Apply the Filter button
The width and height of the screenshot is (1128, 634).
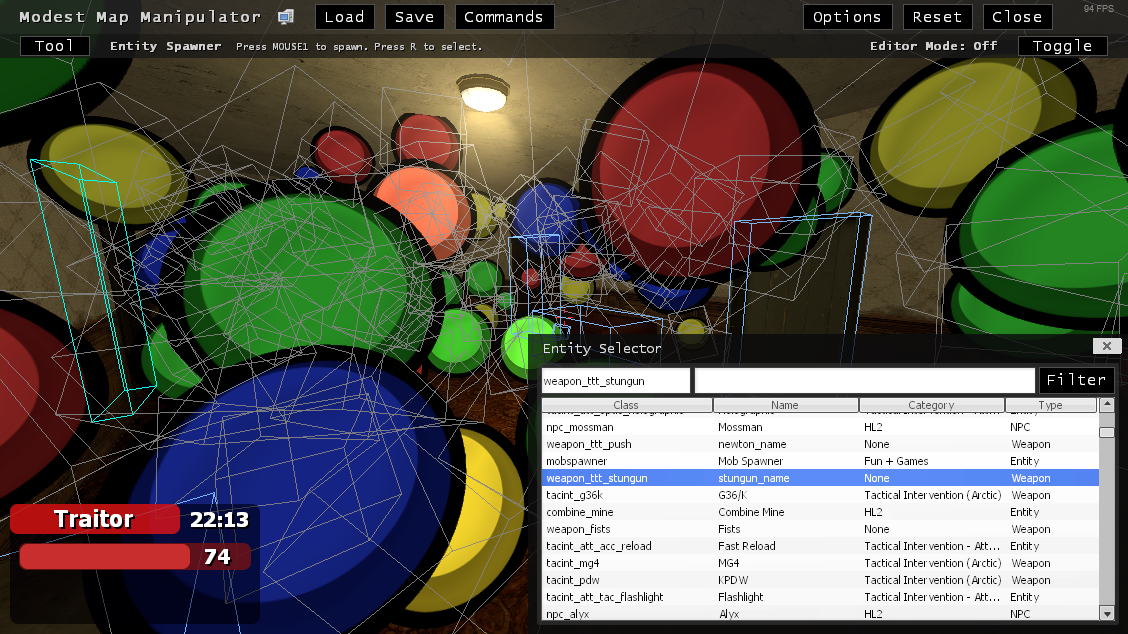[x=1076, y=380]
